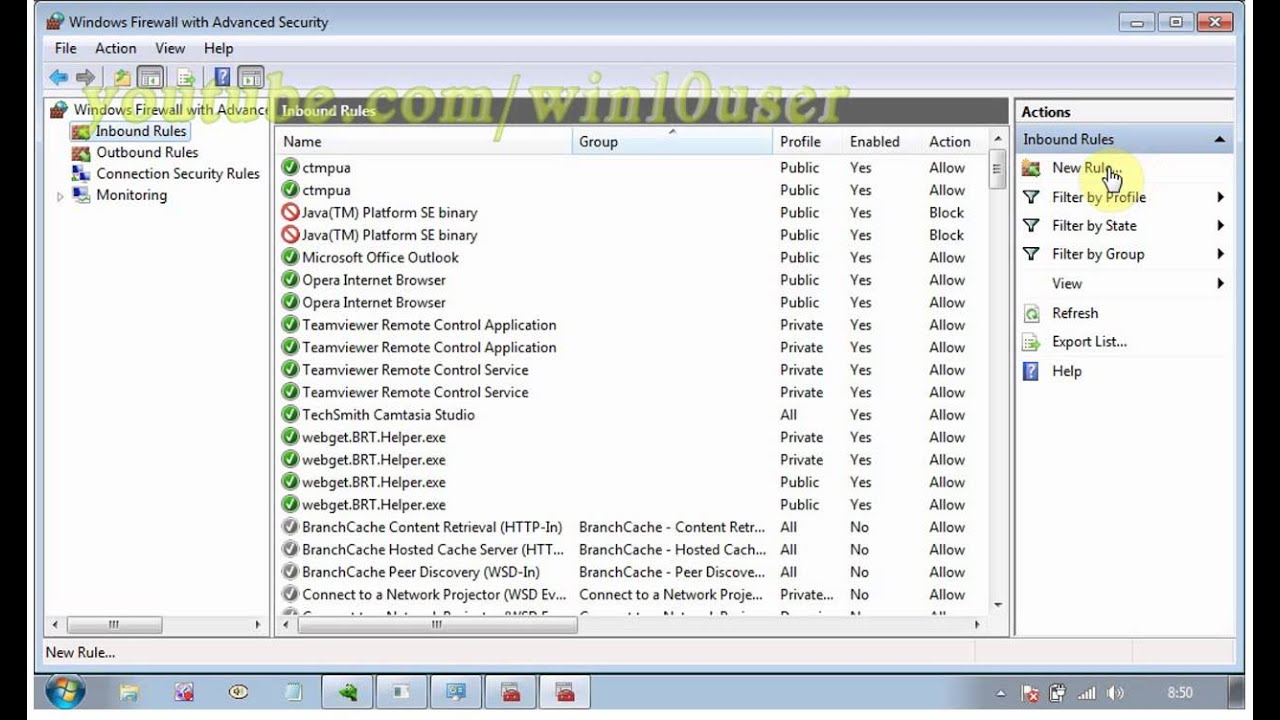This screenshot has width=1280, height=720.
Task: Click the Filter by Group funnel icon
Action: [x=1031, y=254]
